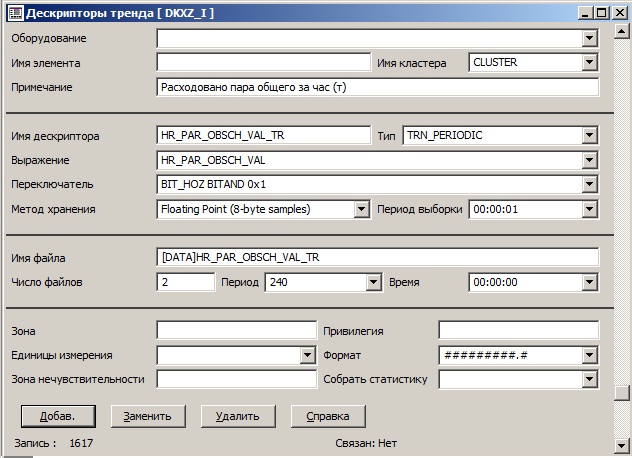Expand the Выражение dropdown arrow
Image resolution: width=632 pixels, height=458 pixels.
click(589, 160)
